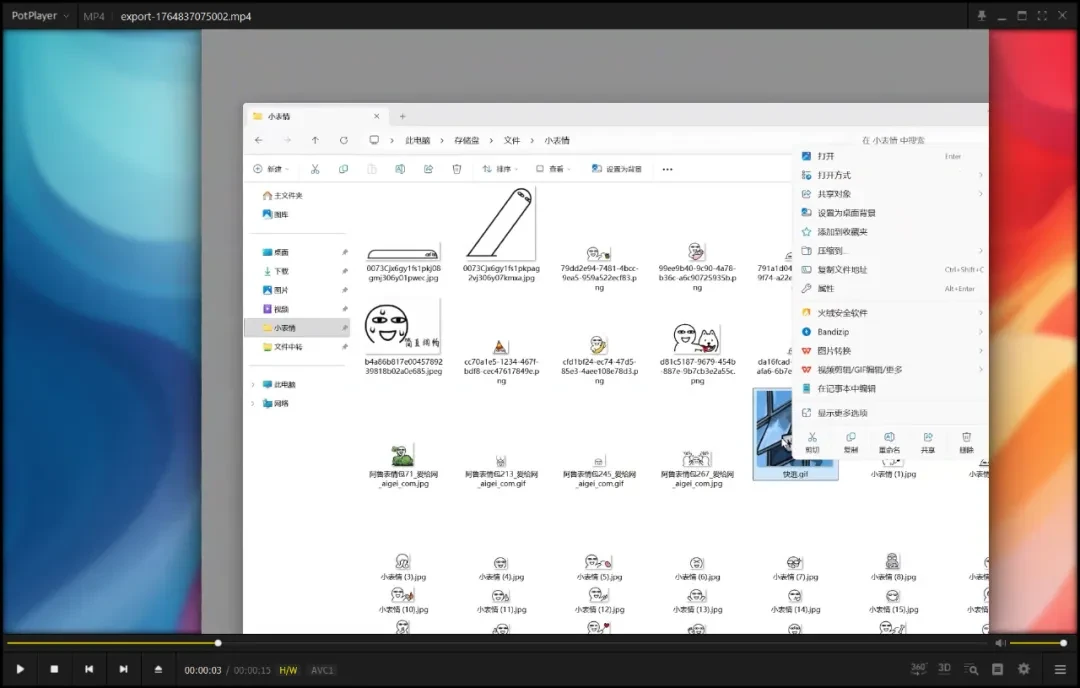Open the PotPlayer main menu dropdown
The height and width of the screenshot is (688, 1080).
tap(40, 16)
